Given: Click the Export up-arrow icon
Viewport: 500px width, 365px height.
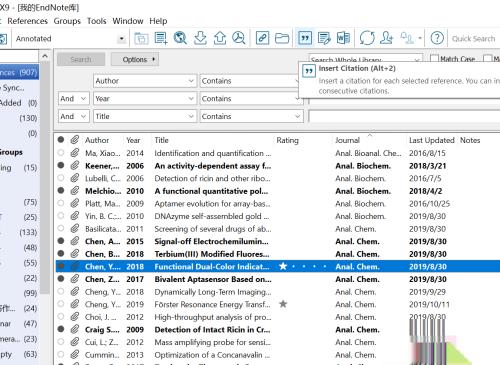Looking at the screenshot, I should tap(220, 38).
